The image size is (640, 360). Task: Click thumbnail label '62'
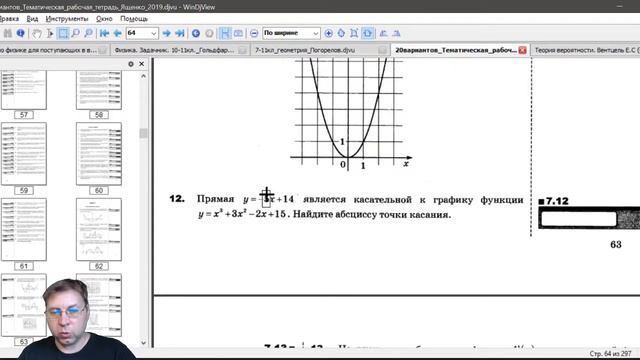click(x=99, y=266)
